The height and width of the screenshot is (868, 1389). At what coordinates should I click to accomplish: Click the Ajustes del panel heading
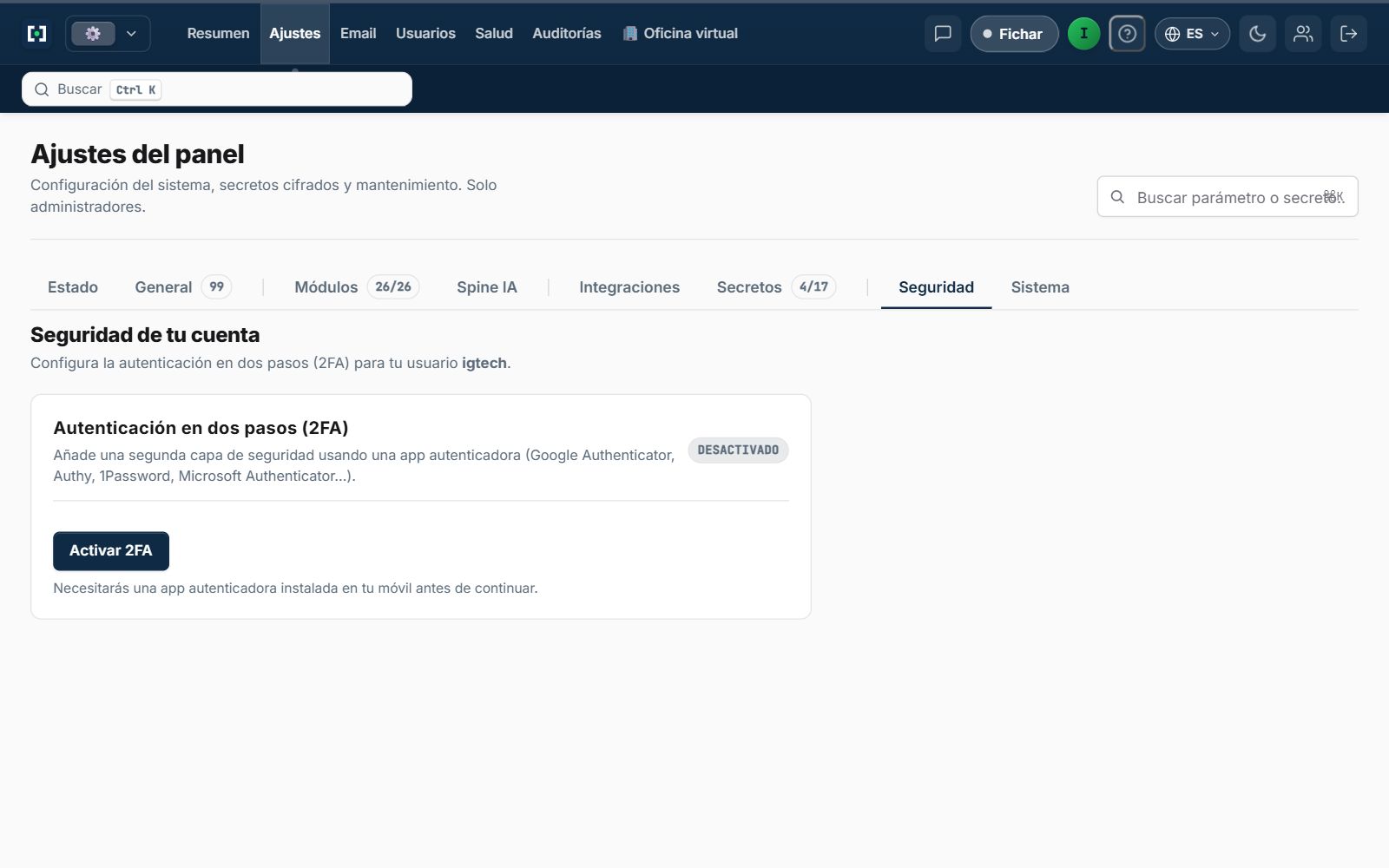[137, 155]
